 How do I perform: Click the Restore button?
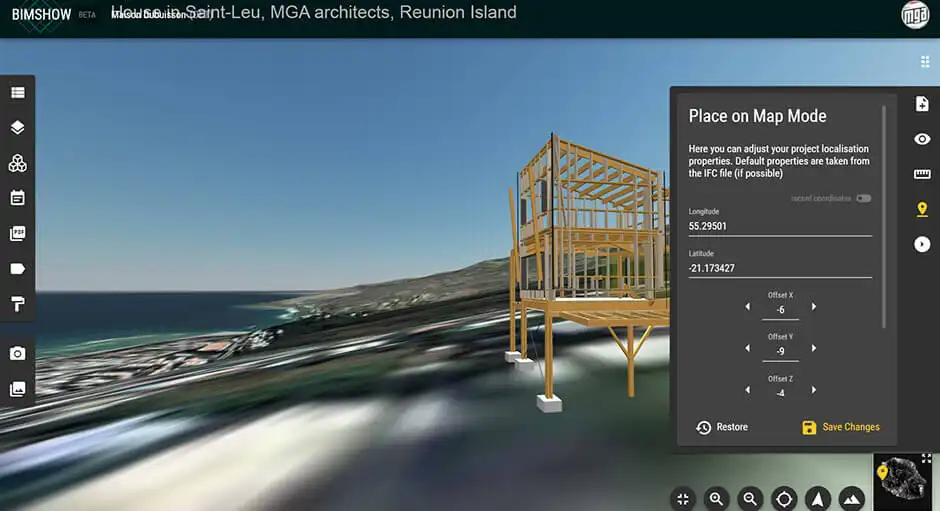click(722, 427)
